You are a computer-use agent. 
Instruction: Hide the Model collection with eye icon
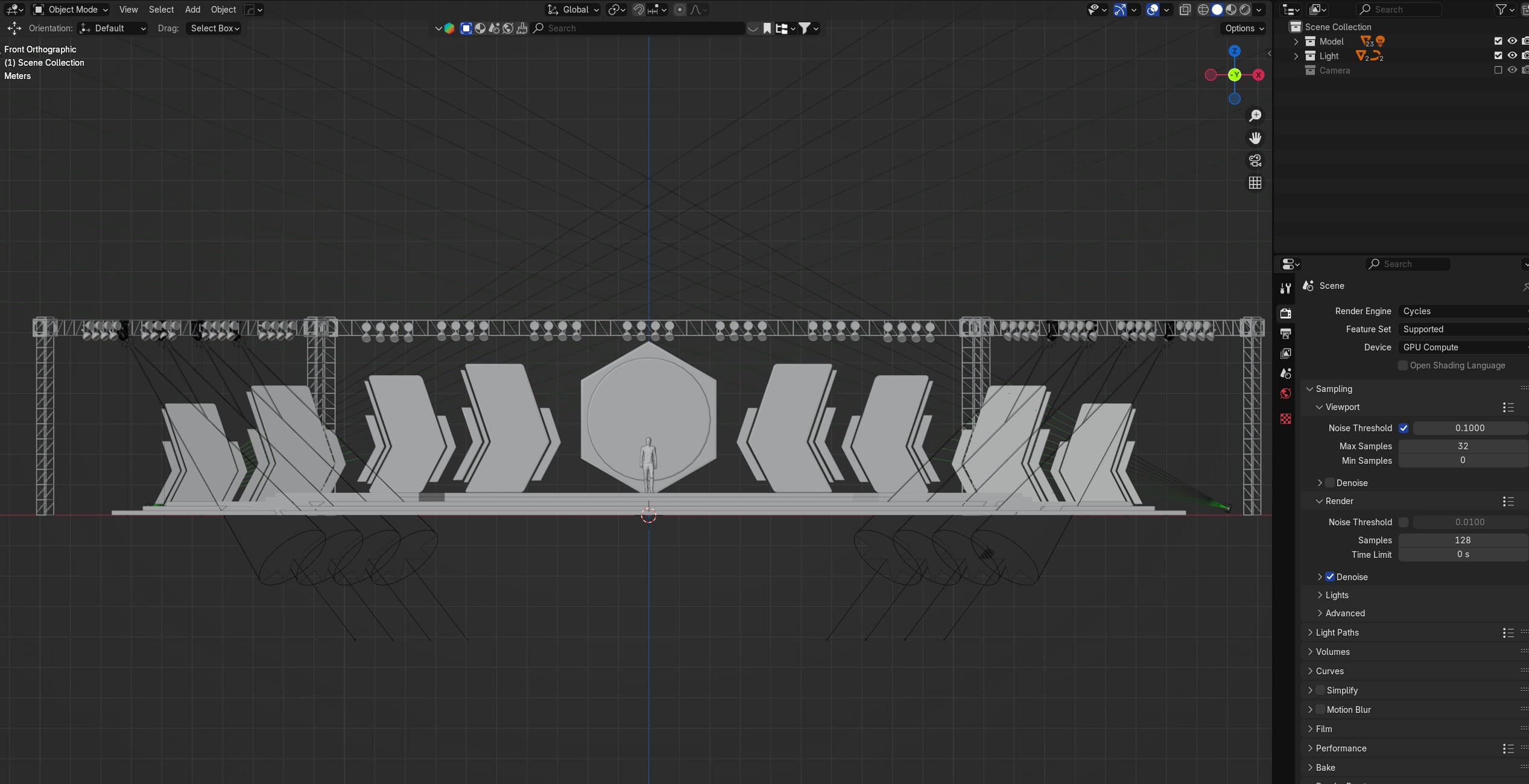[x=1512, y=41]
